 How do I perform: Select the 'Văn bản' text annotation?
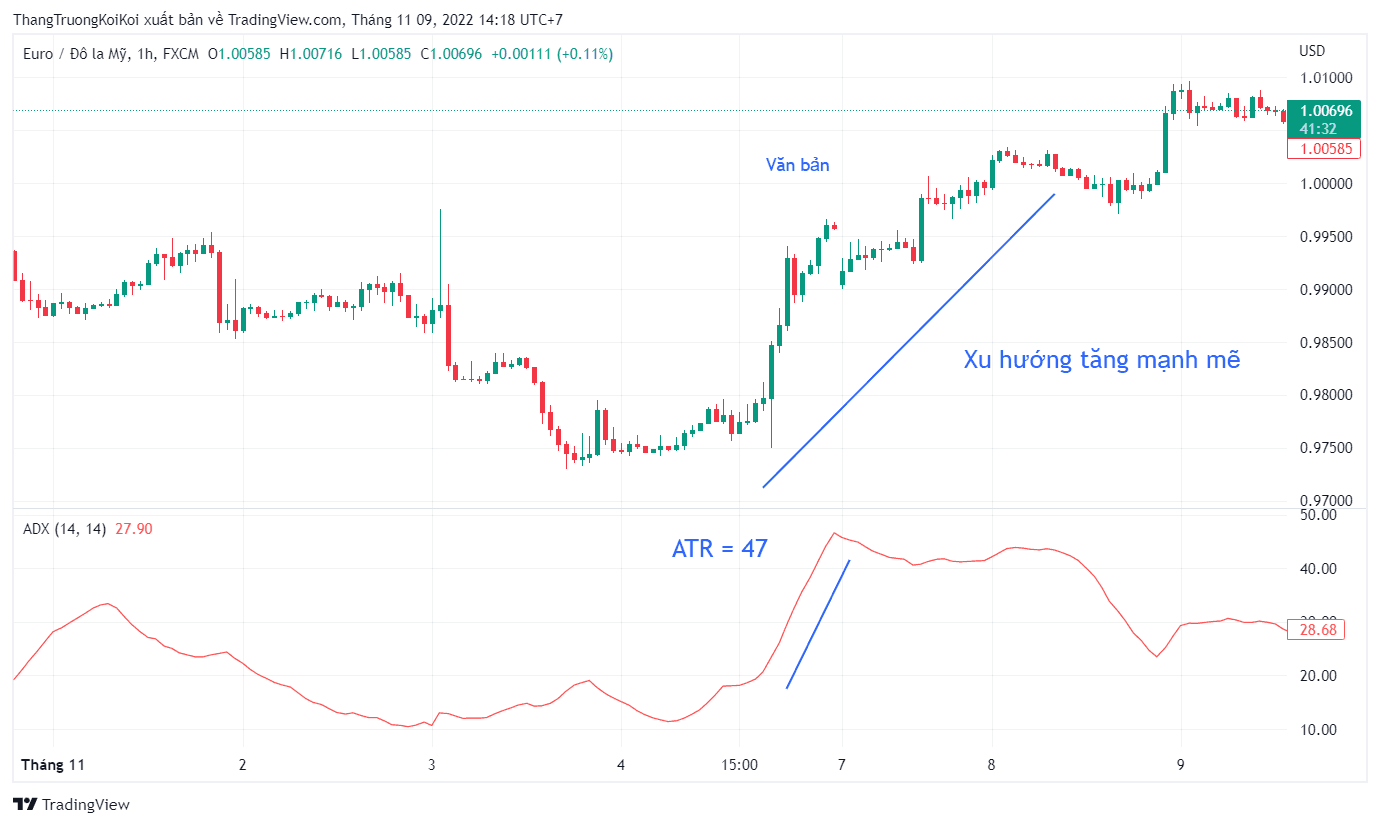coord(798,165)
